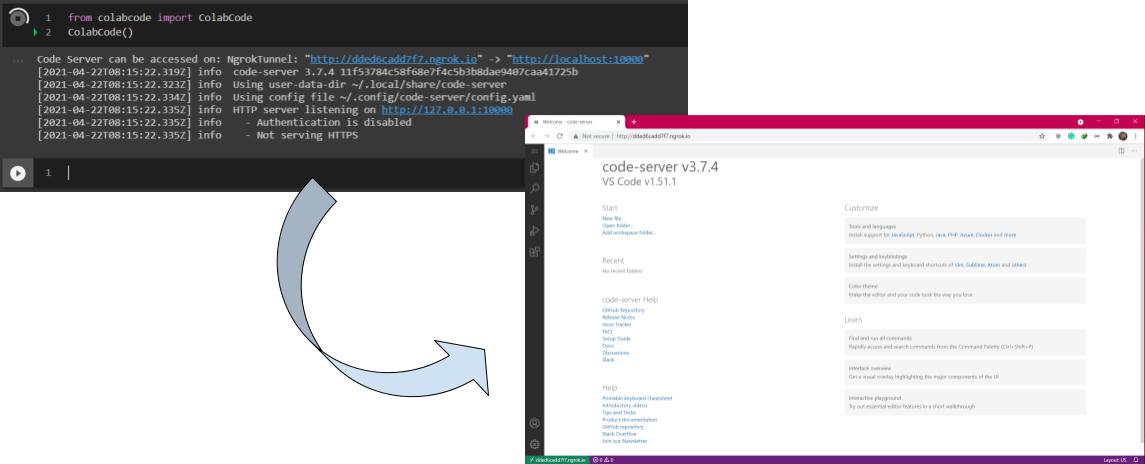1145x464 pixels.
Task: Open Chrome's three-dot menu
Action: (x=1136, y=136)
